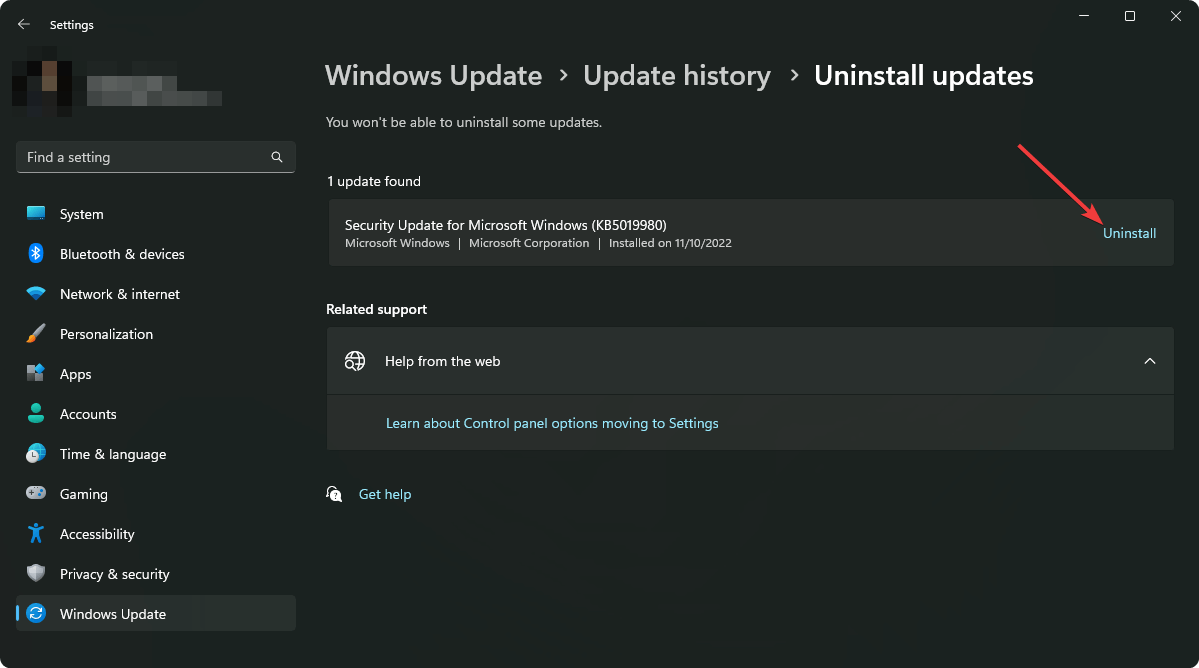Viewport: 1199px width, 668px height.
Task: Click the Windows Update sync icon
Action: 36,613
